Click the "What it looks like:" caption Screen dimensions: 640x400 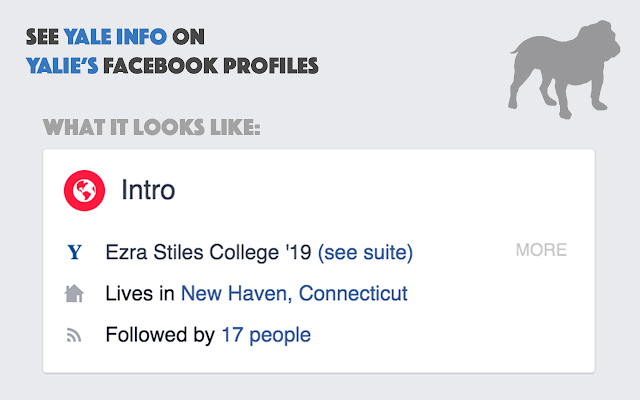pyautogui.click(x=150, y=129)
